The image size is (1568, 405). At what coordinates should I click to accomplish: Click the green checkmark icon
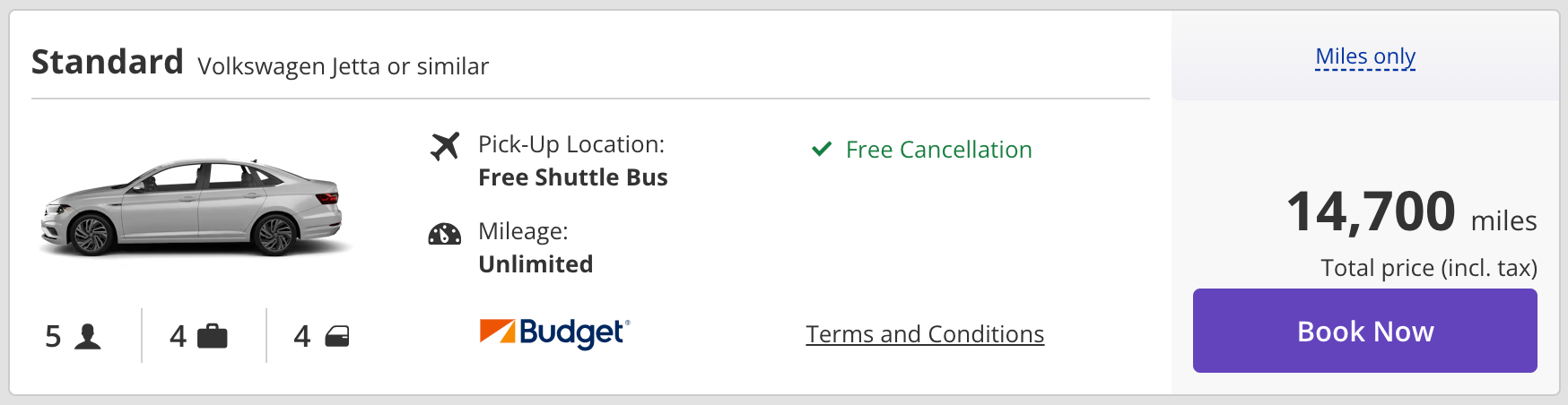(x=821, y=149)
